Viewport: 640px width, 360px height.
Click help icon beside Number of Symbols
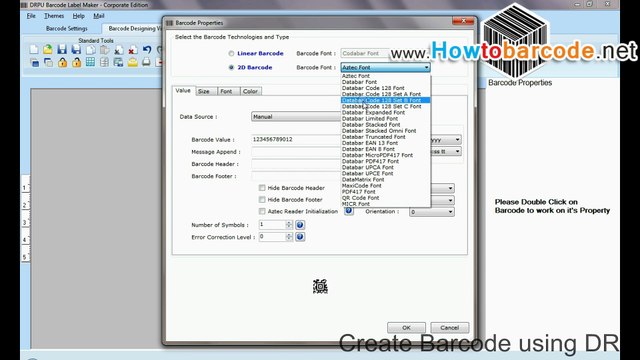pyautogui.click(x=300, y=225)
